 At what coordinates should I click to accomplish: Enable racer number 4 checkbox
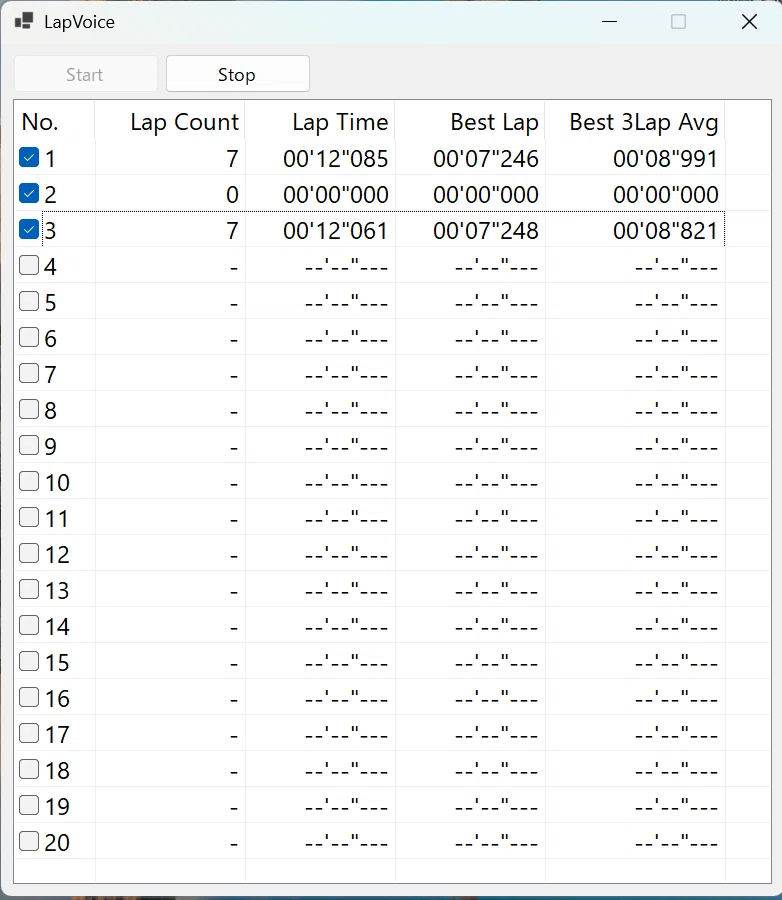click(x=29, y=265)
